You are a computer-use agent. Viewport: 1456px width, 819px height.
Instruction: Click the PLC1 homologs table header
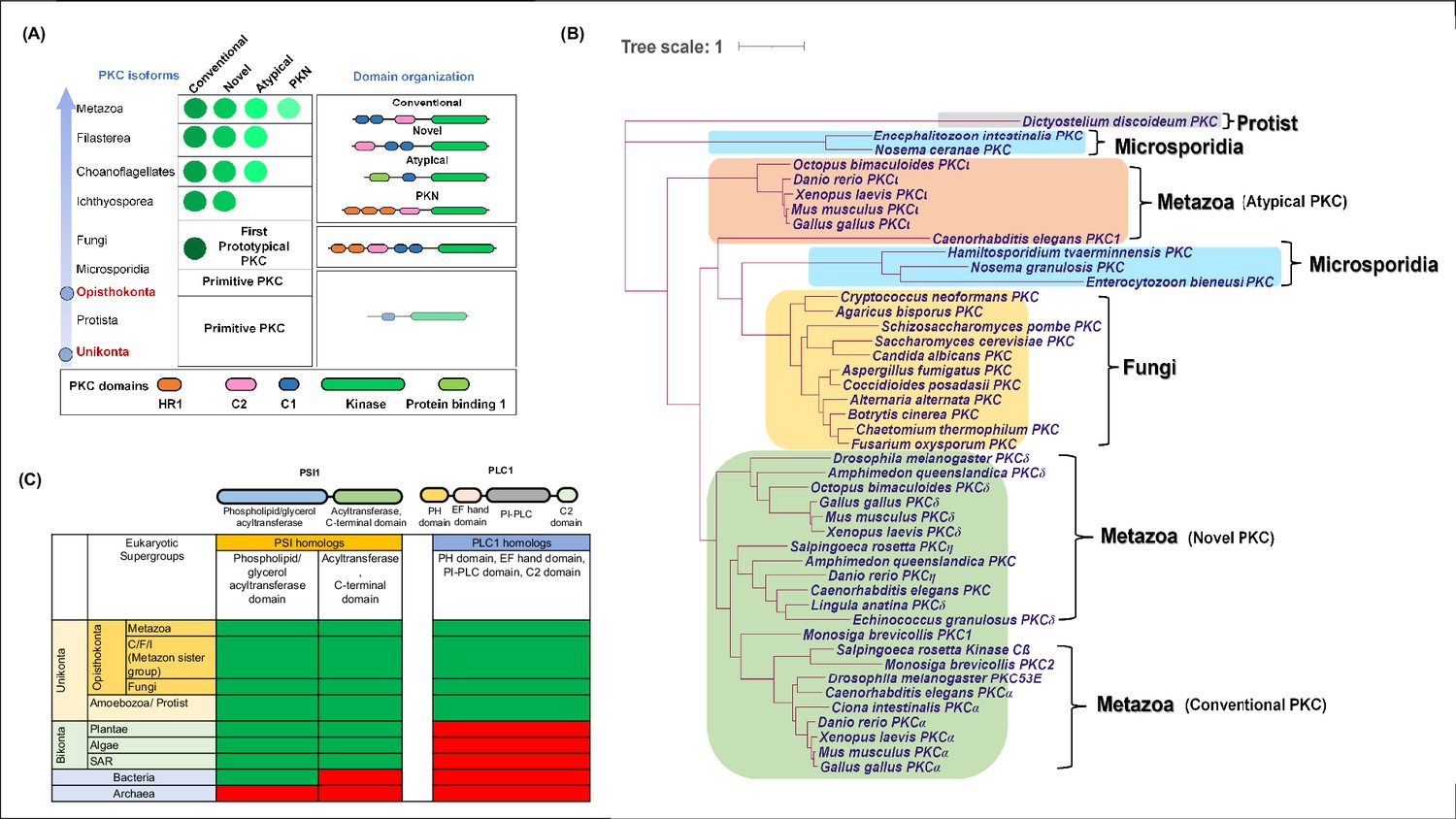pos(512,542)
